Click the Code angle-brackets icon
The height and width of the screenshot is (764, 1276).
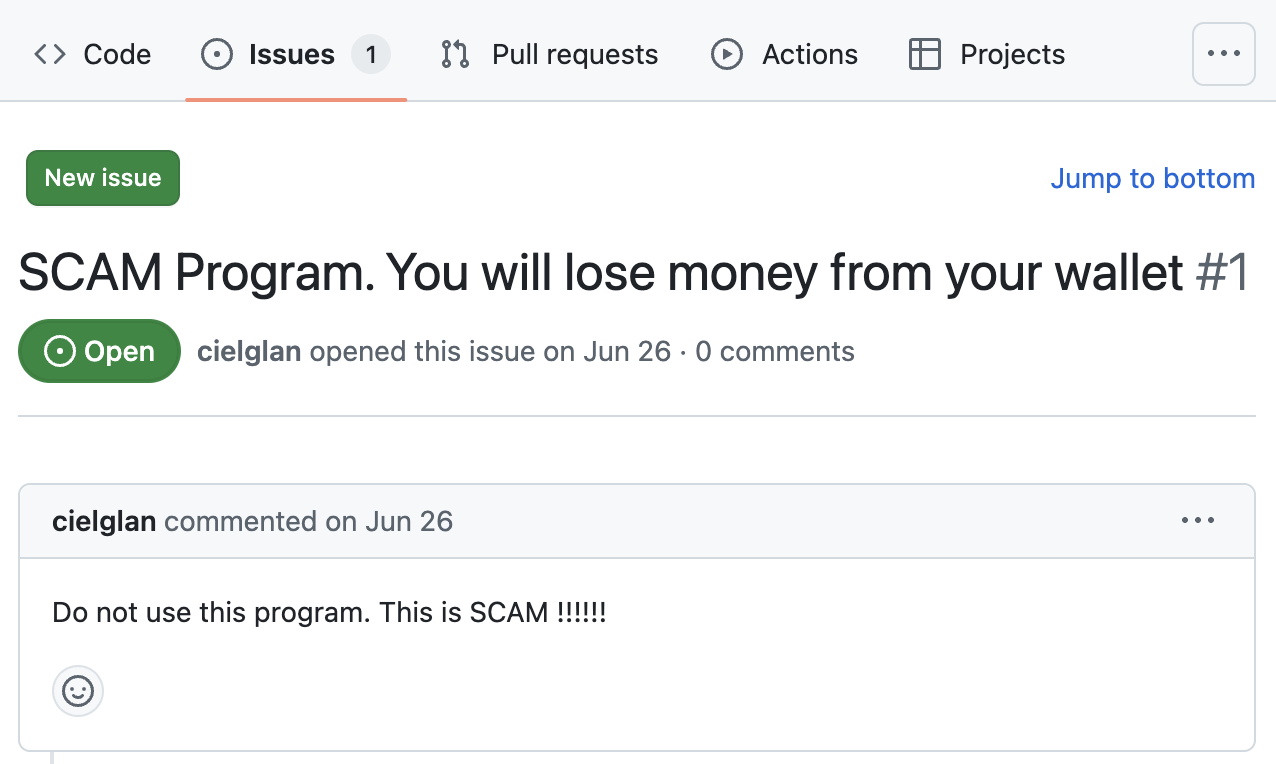pyautogui.click(x=50, y=54)
